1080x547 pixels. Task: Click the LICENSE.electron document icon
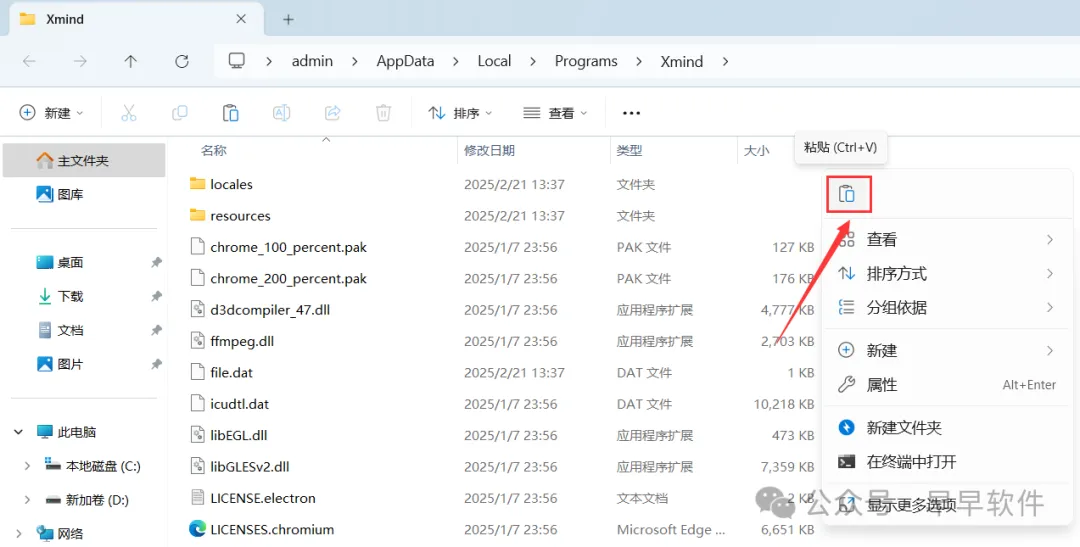click(198, 497)
